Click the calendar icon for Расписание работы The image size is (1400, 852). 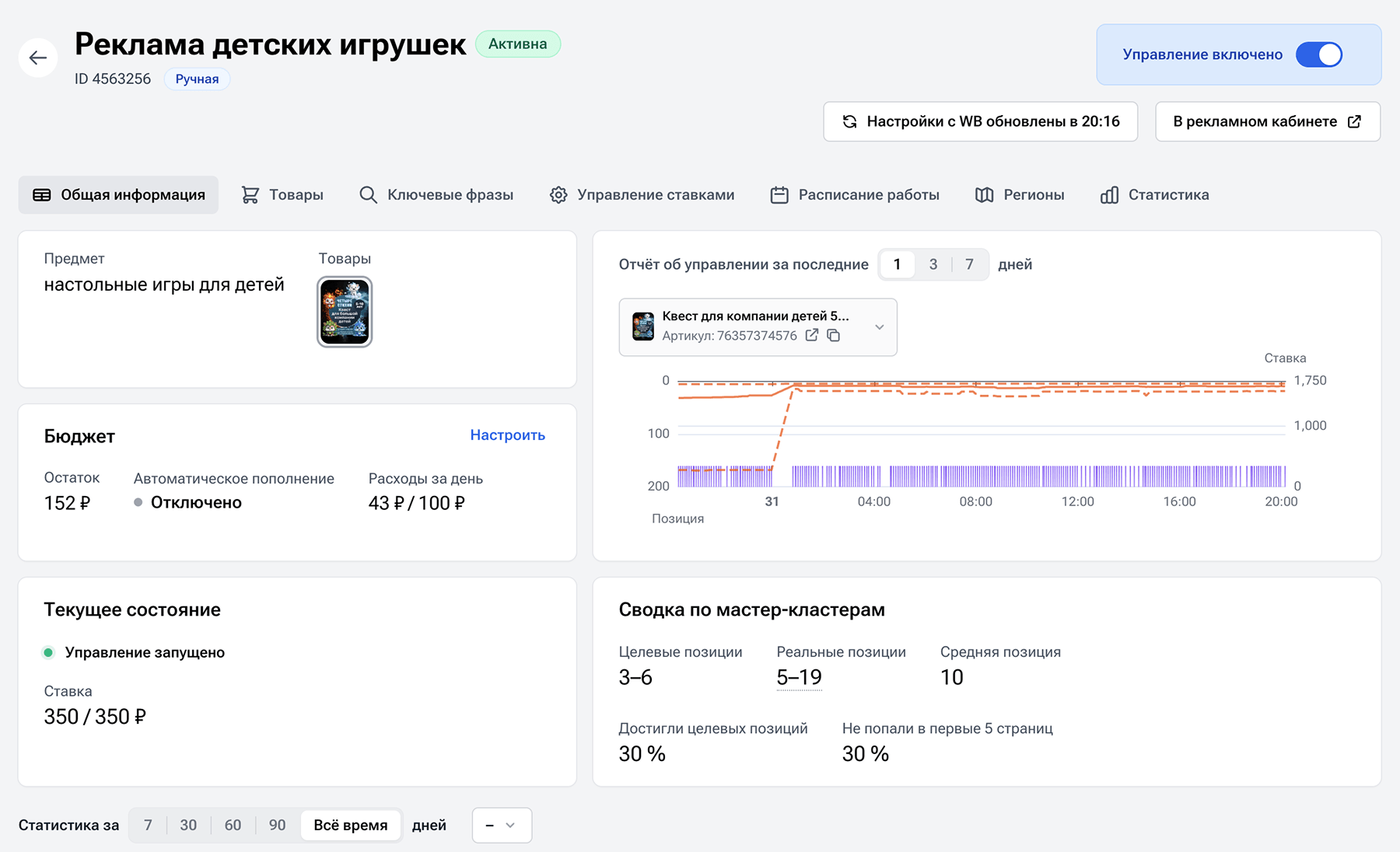tap(779, 195)
